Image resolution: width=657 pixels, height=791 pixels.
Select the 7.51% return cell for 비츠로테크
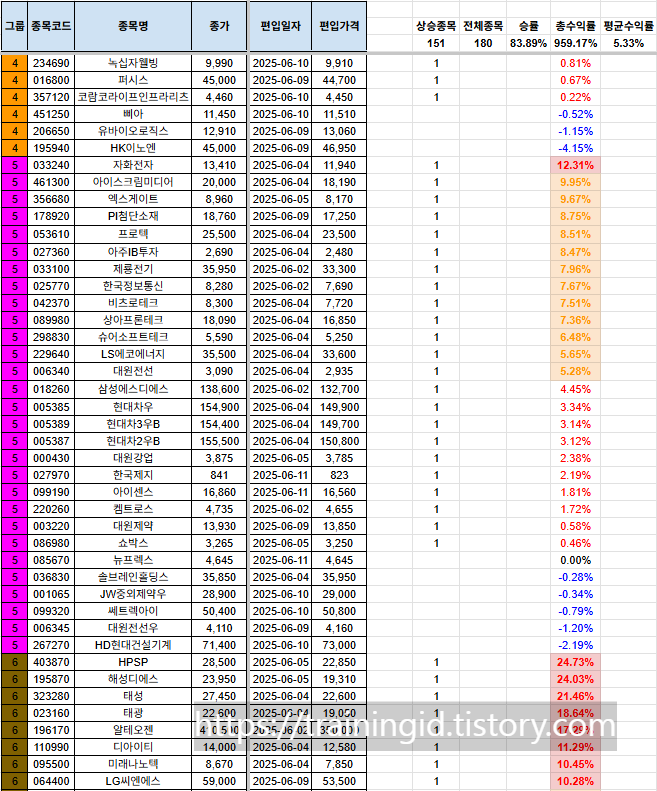click(575, 303)
